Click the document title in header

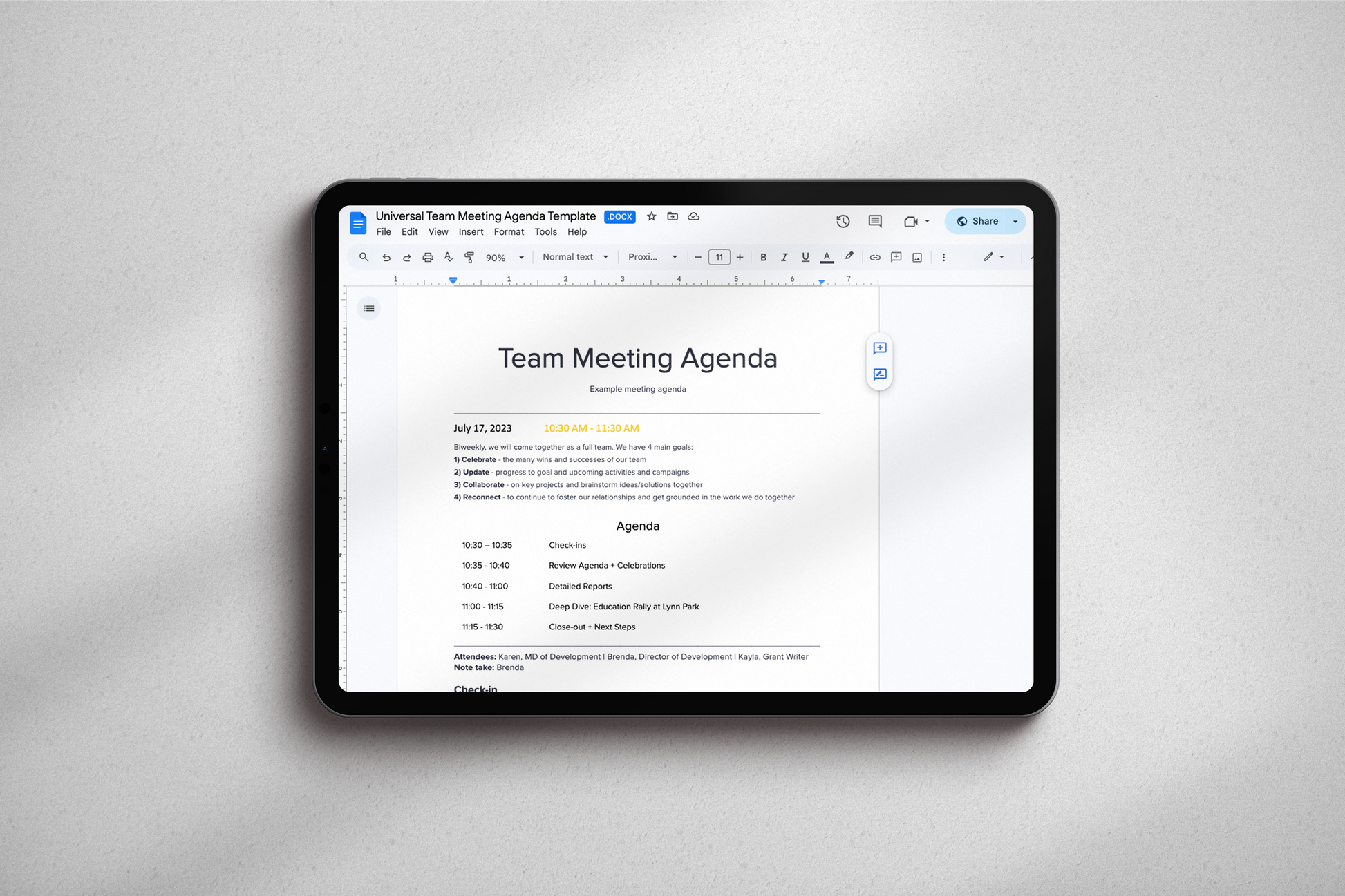485,216
